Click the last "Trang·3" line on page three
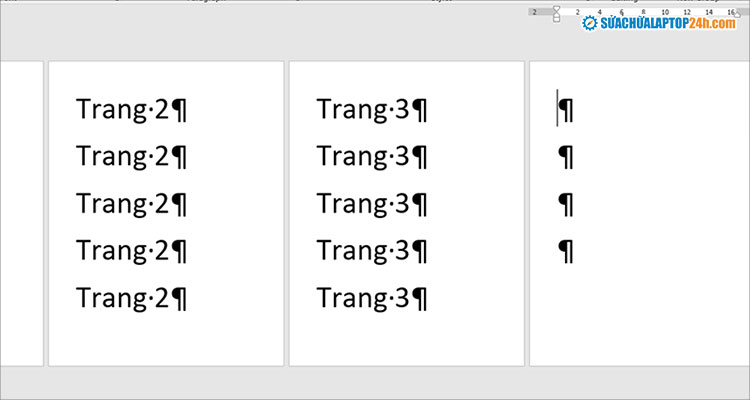 371,298
